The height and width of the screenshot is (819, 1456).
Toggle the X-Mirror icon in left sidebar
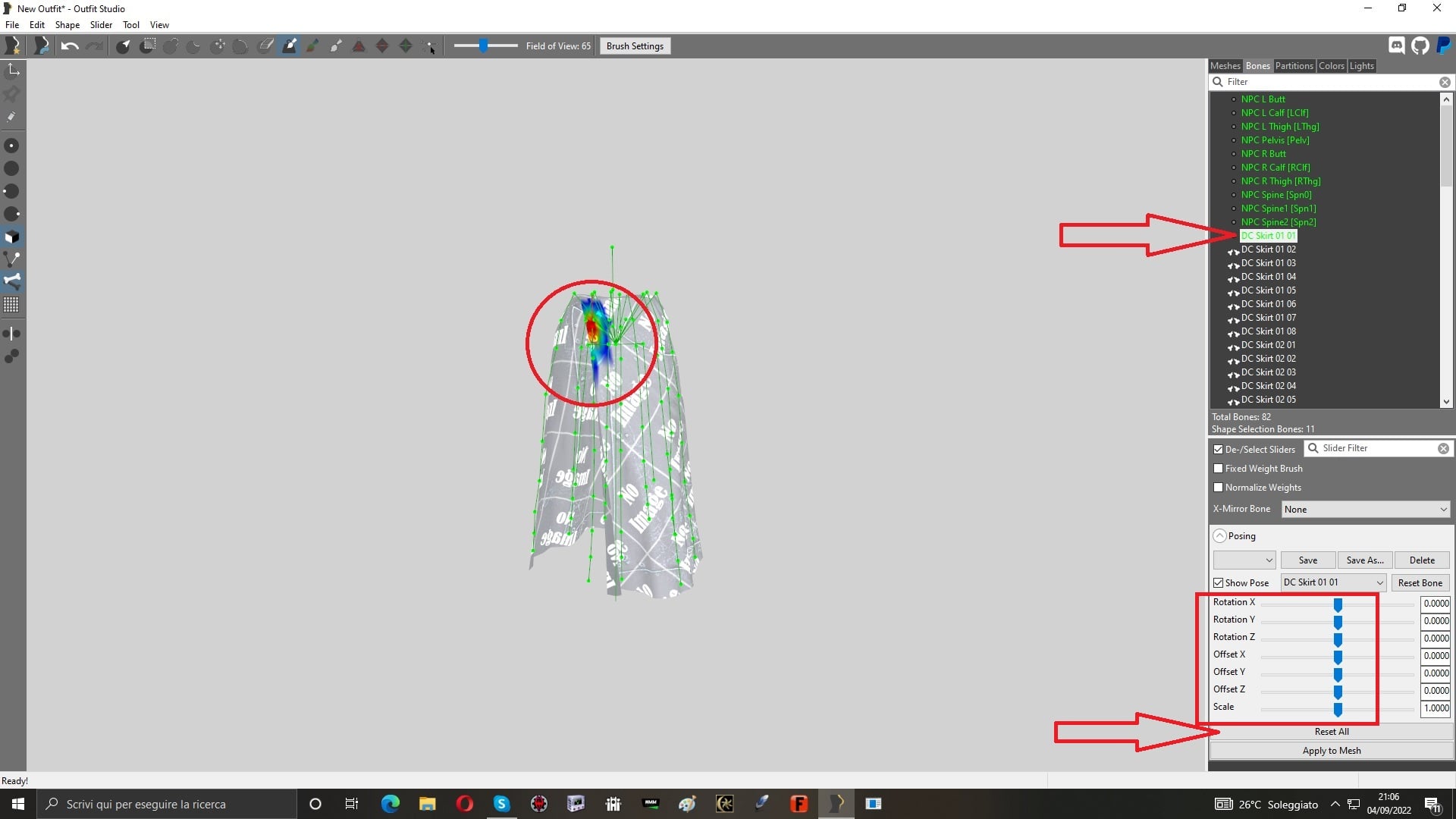tap(11, 334)
